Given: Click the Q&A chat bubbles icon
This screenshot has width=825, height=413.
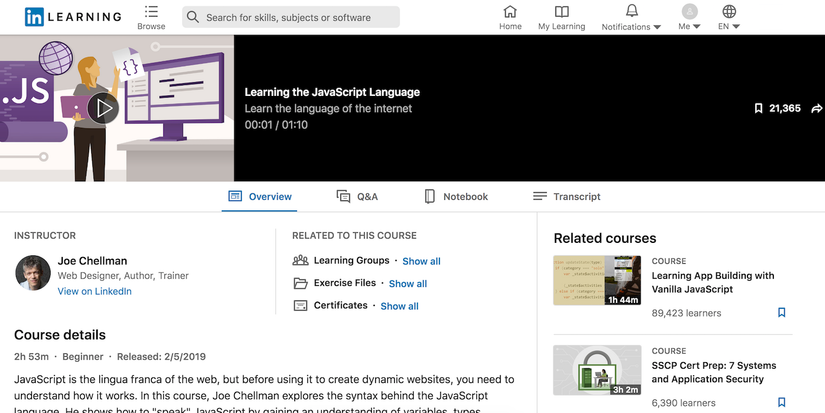Looking at the screenshot, I should coord(343,196).
